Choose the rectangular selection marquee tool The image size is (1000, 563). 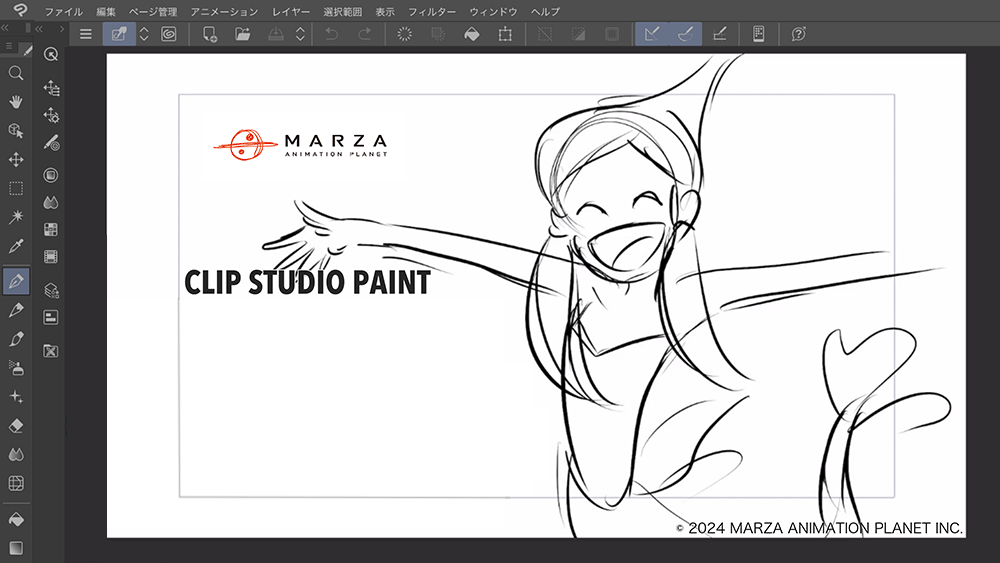(16, 188)
